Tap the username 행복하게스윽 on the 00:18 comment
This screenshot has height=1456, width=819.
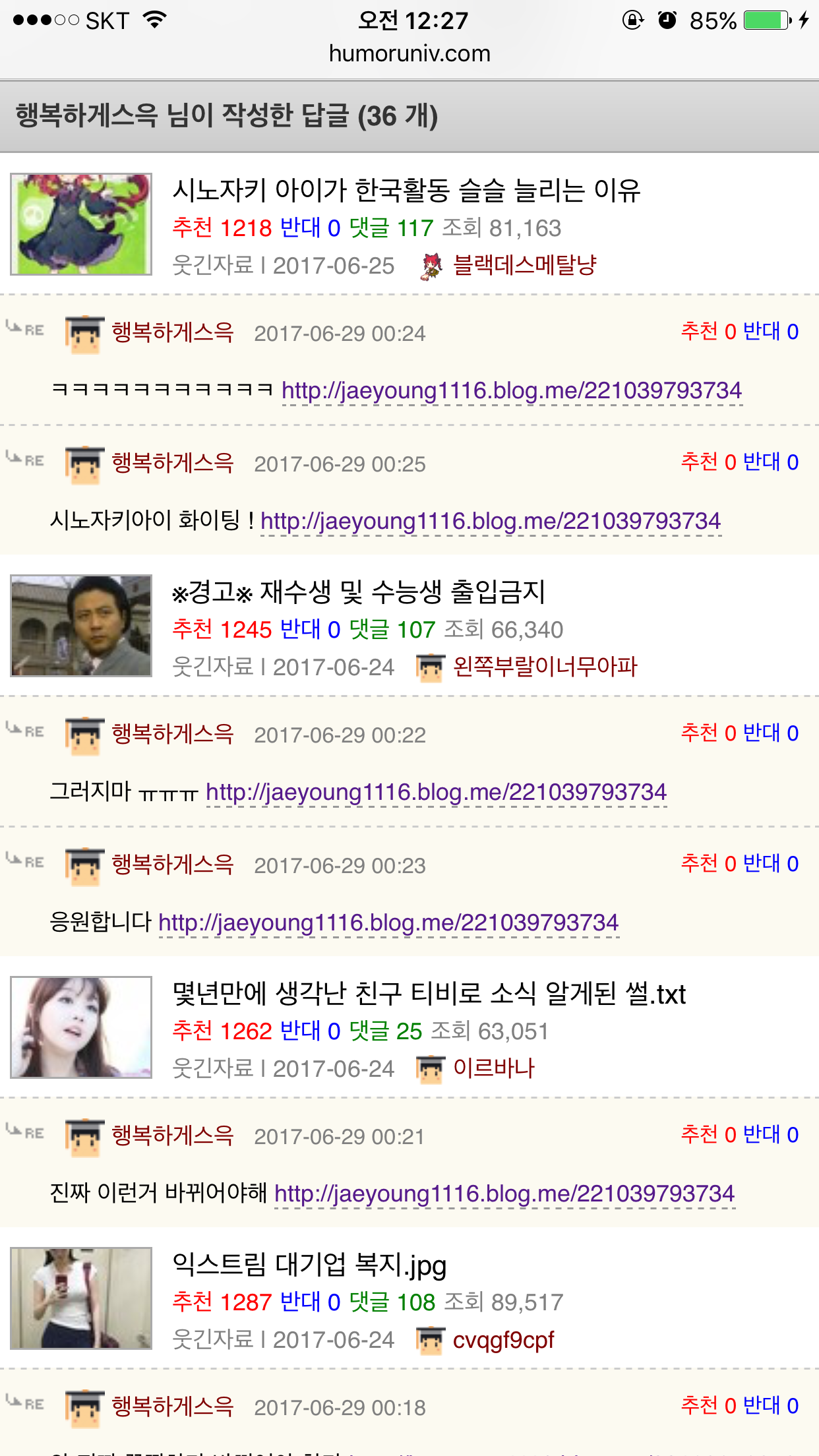pyautogui.click(x=173, y=1406)
